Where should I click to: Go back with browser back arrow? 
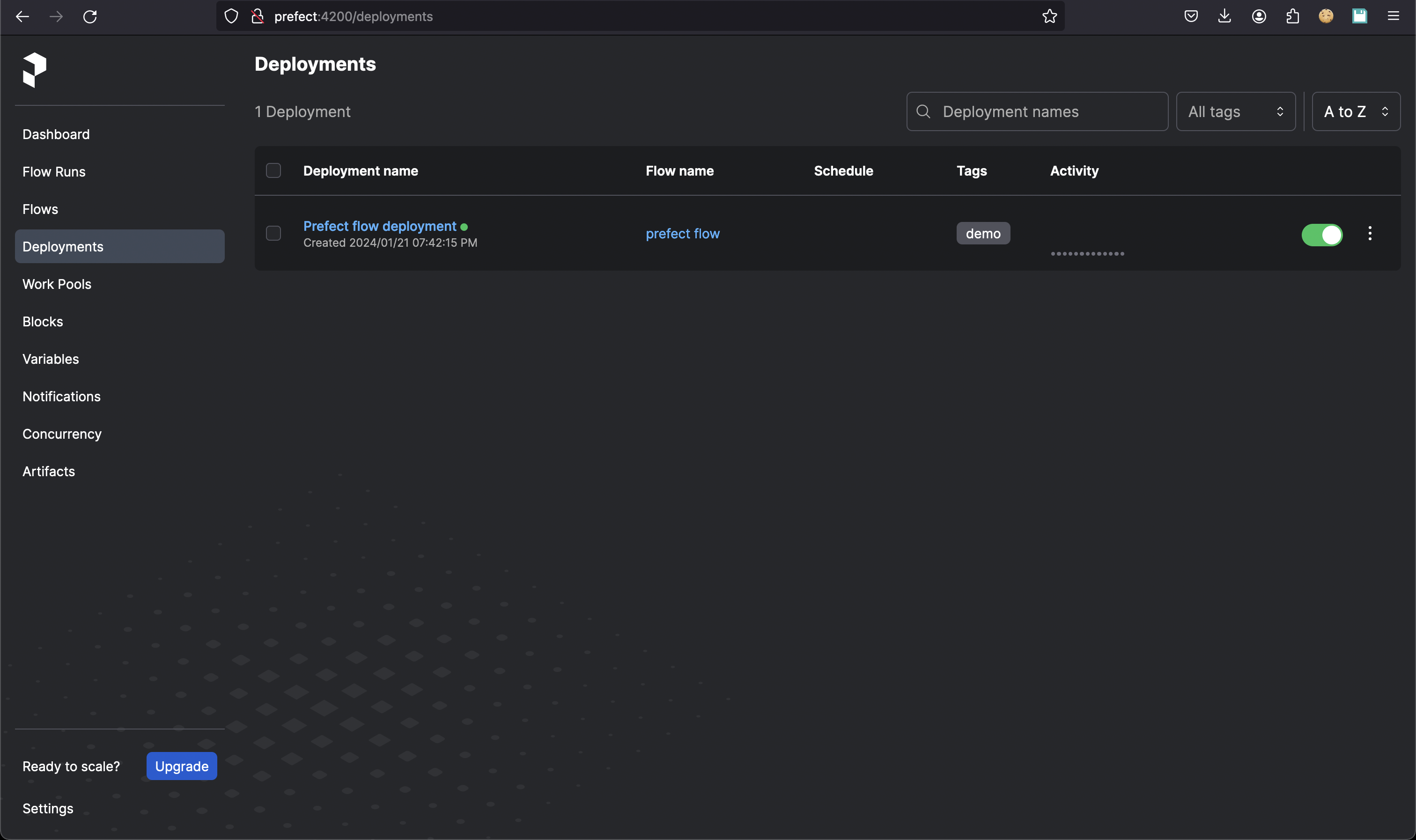pos(22,16)
